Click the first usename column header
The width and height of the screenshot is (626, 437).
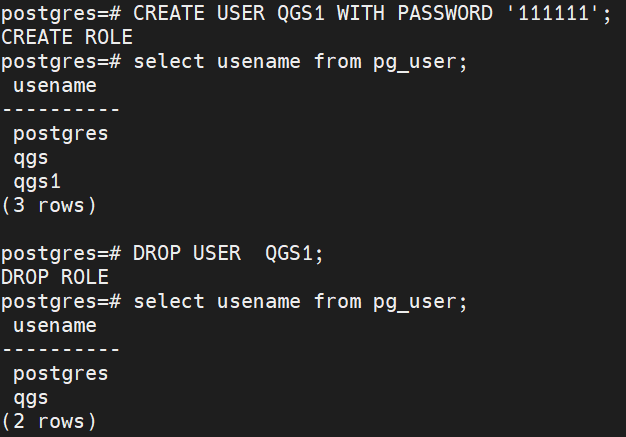coord(55,85)
